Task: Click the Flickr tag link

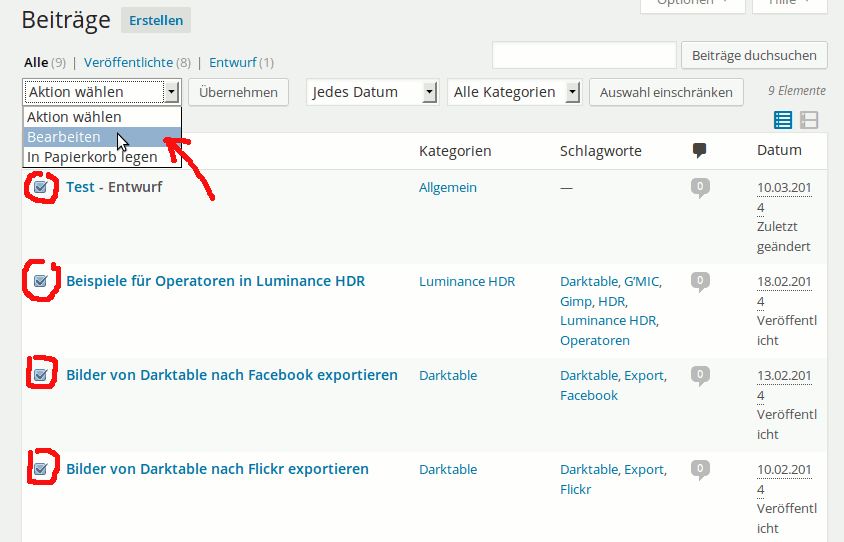Action: [575, 489]
